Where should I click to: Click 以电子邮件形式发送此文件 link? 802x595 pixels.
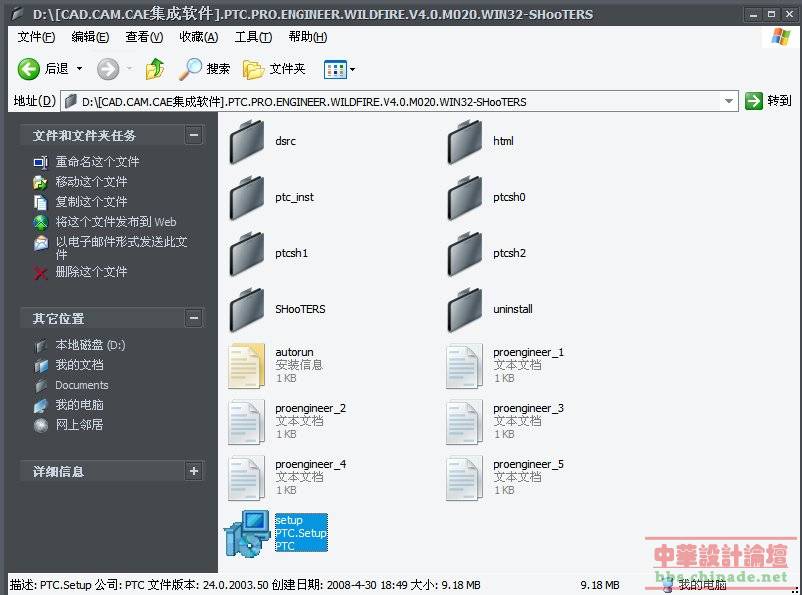[x=121, y=248]
